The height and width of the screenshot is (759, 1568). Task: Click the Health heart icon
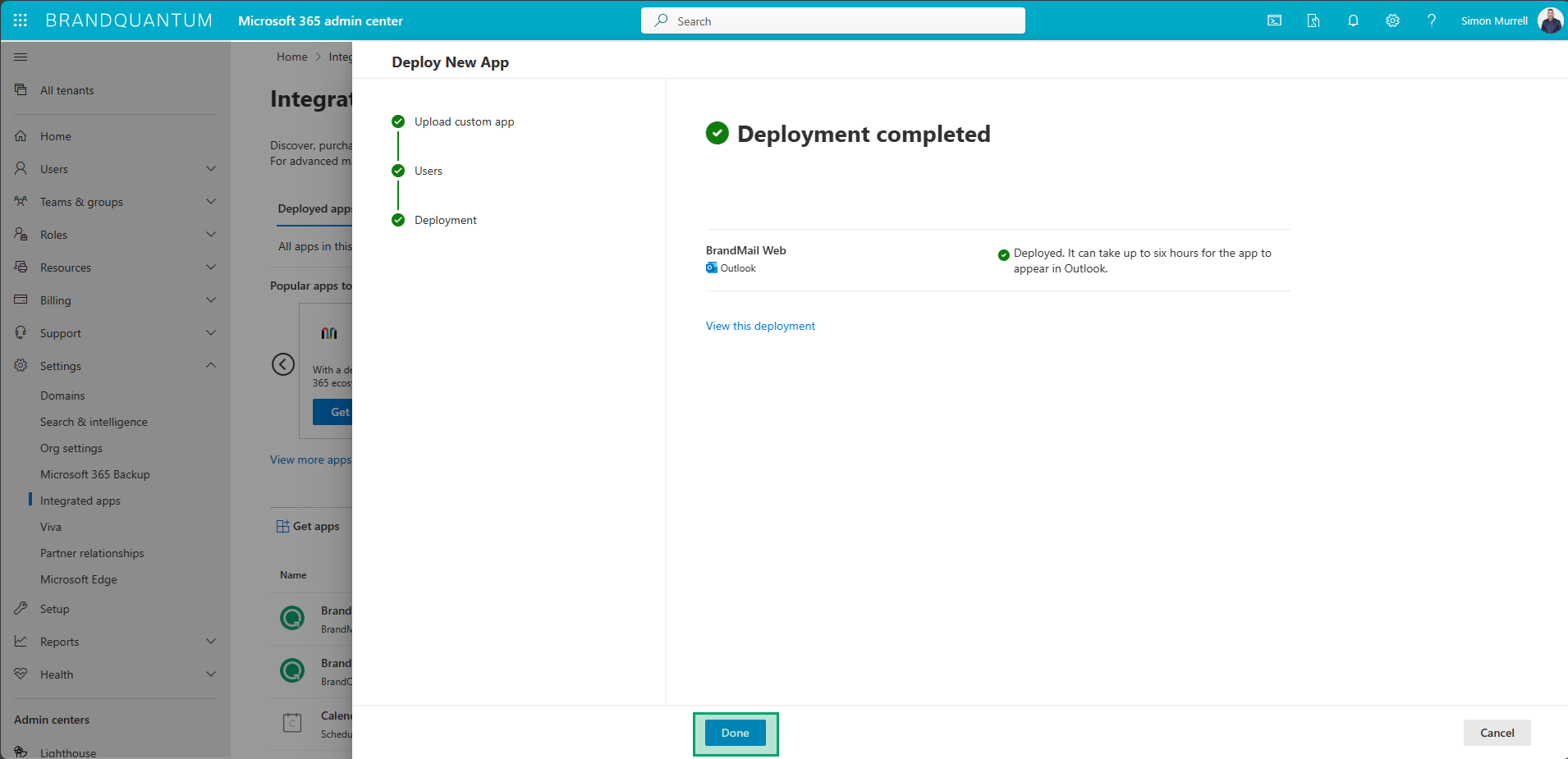[21, 674]
